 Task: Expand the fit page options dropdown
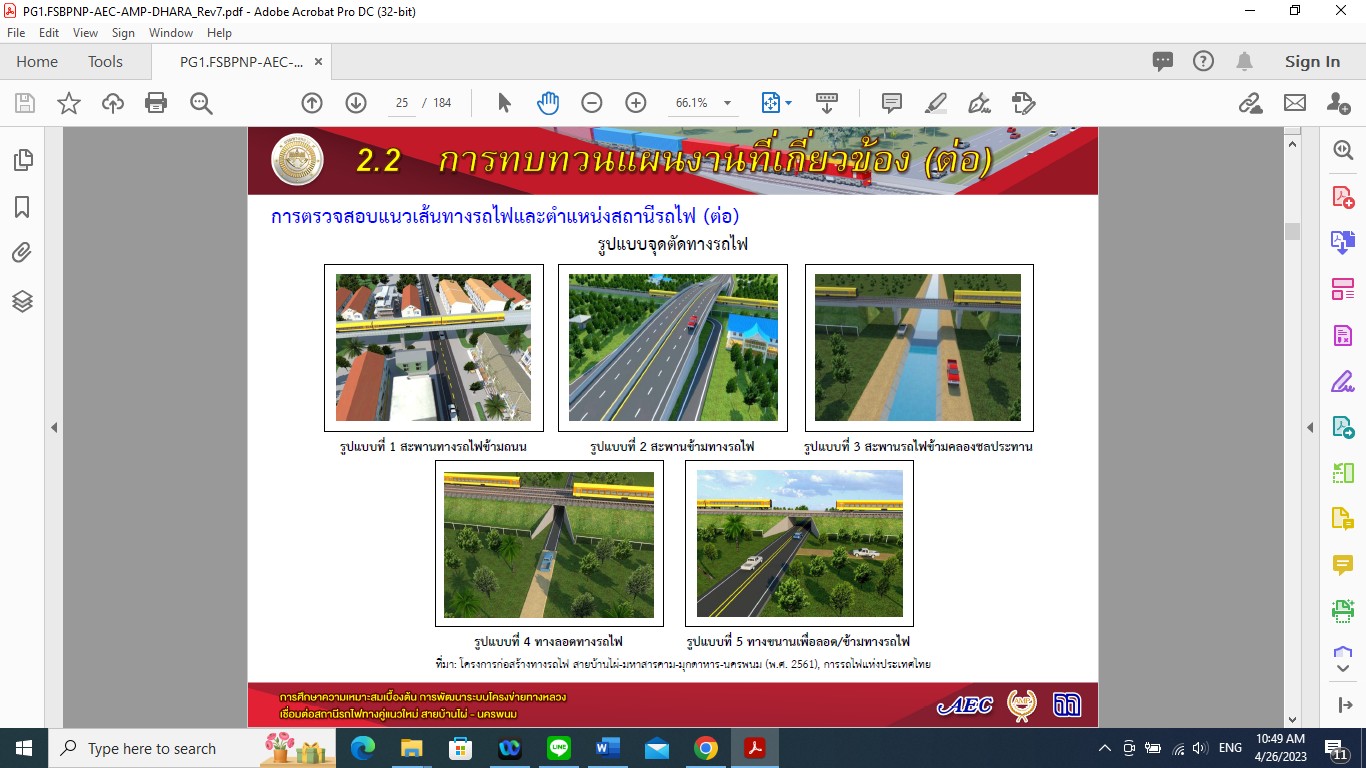[788, 103]
